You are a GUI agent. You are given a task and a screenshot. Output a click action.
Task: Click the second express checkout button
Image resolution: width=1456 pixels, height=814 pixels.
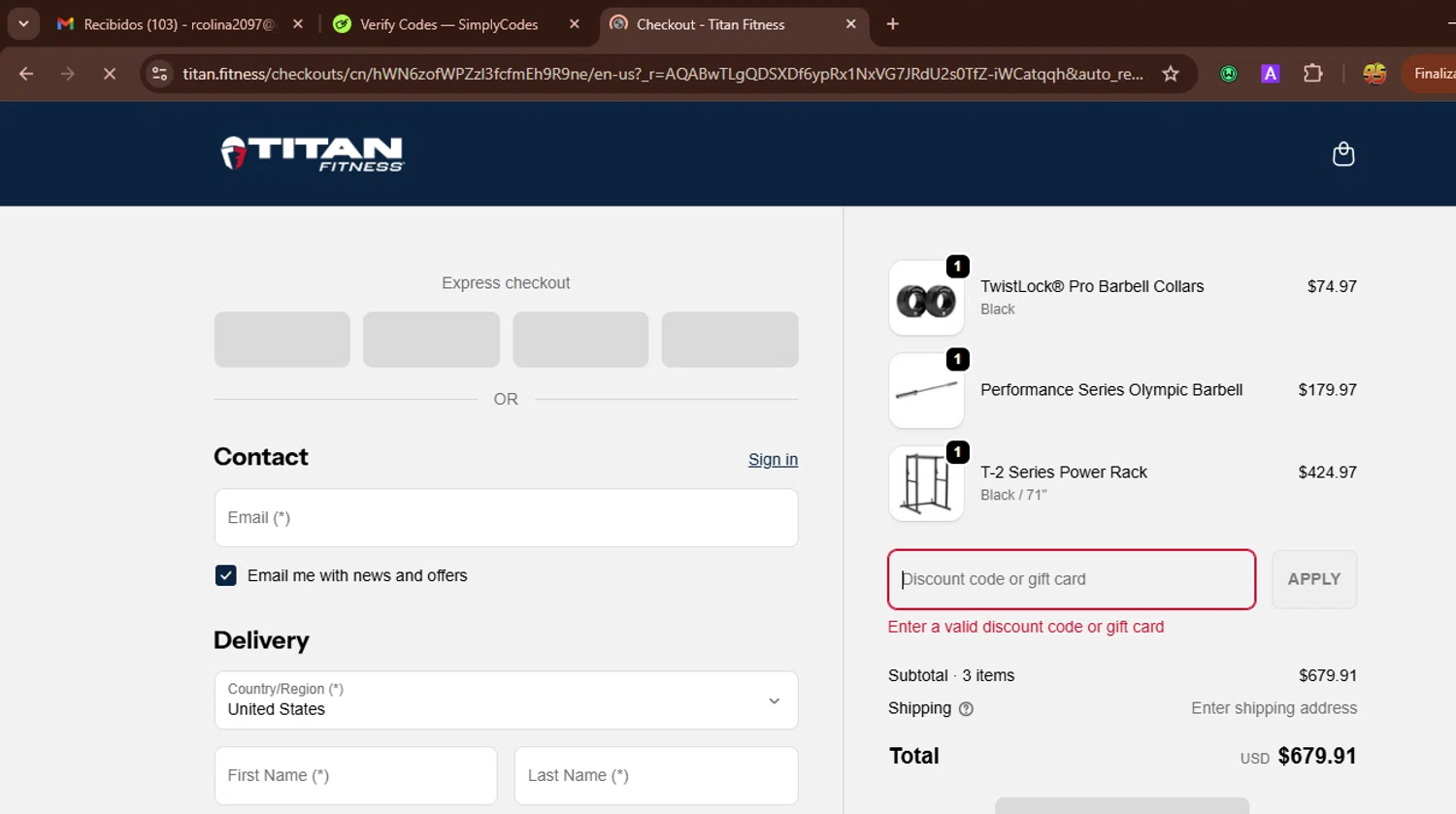(x=431, y=340)
